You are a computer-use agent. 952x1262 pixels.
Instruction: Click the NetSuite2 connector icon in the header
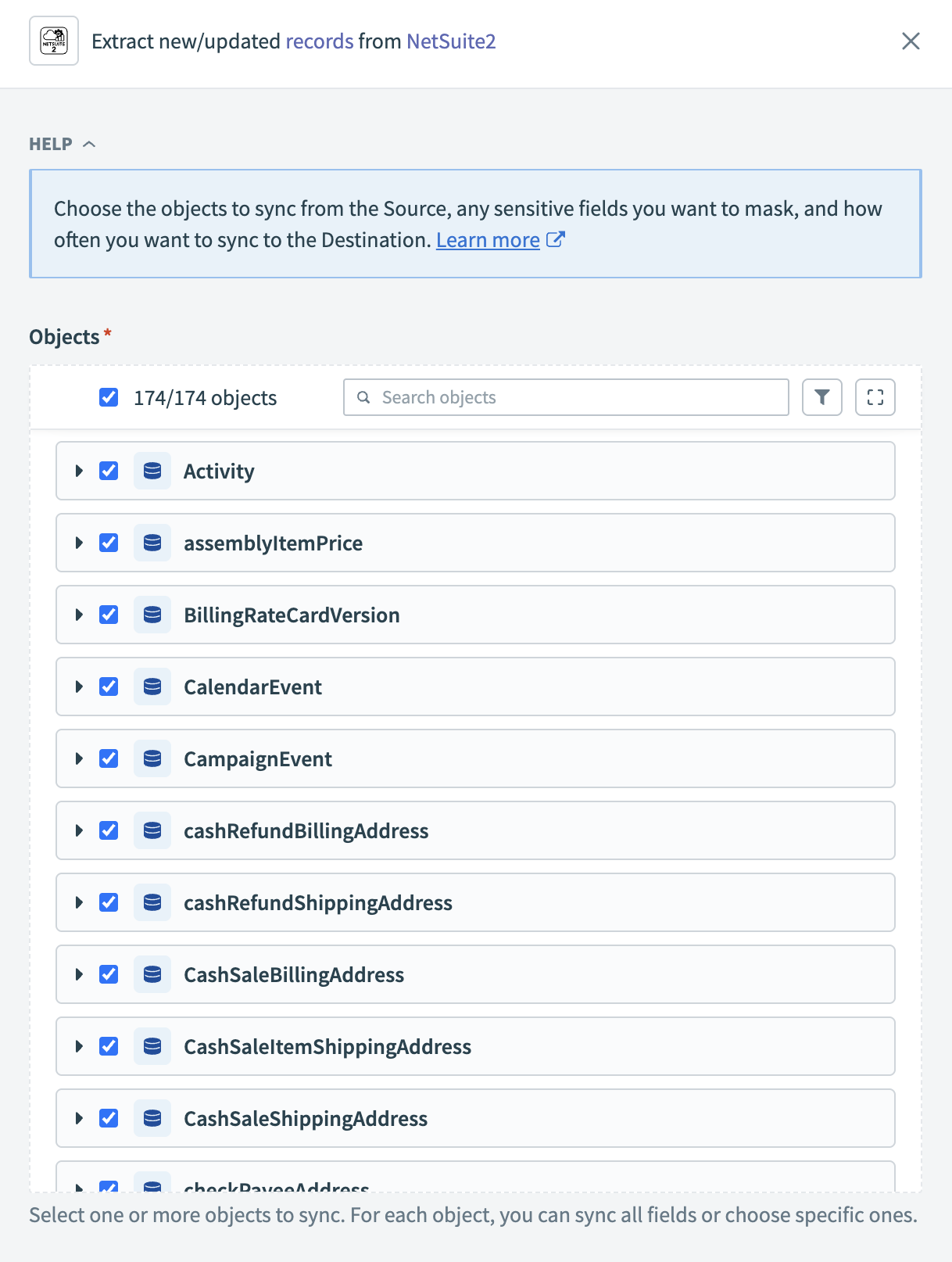pyautogui.click(x=53, y=41)
